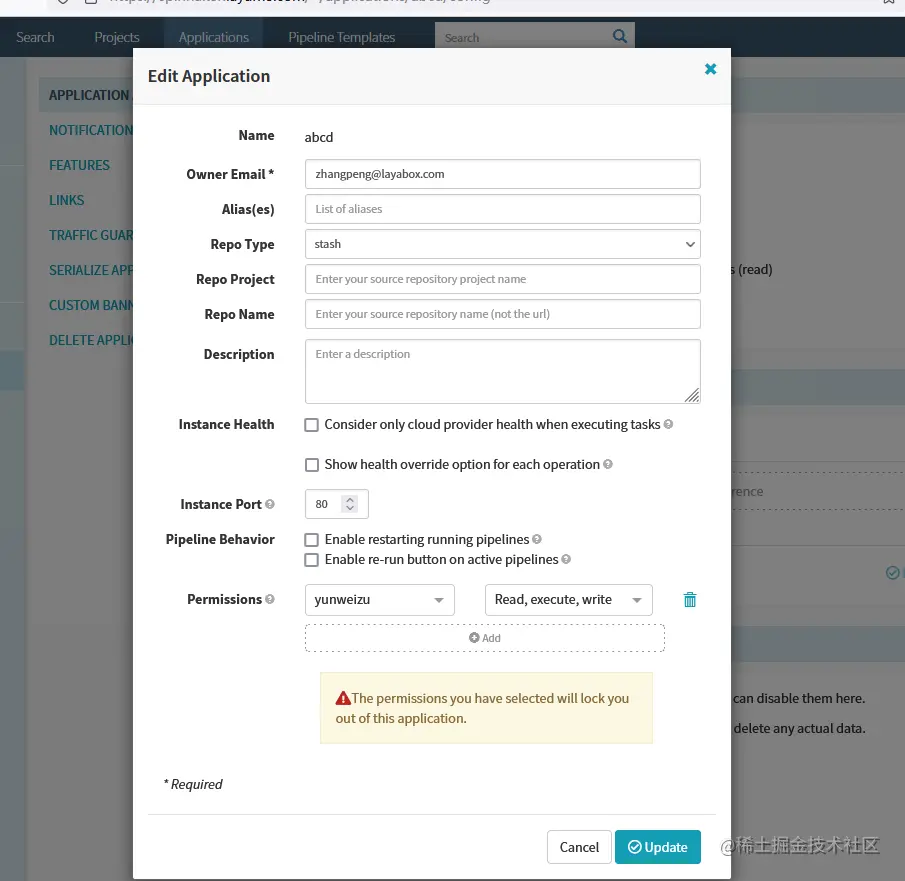Select TRAFFIC GUARDS in the config sidebar
Screen dimensions: 905x881
click(91, 235)
